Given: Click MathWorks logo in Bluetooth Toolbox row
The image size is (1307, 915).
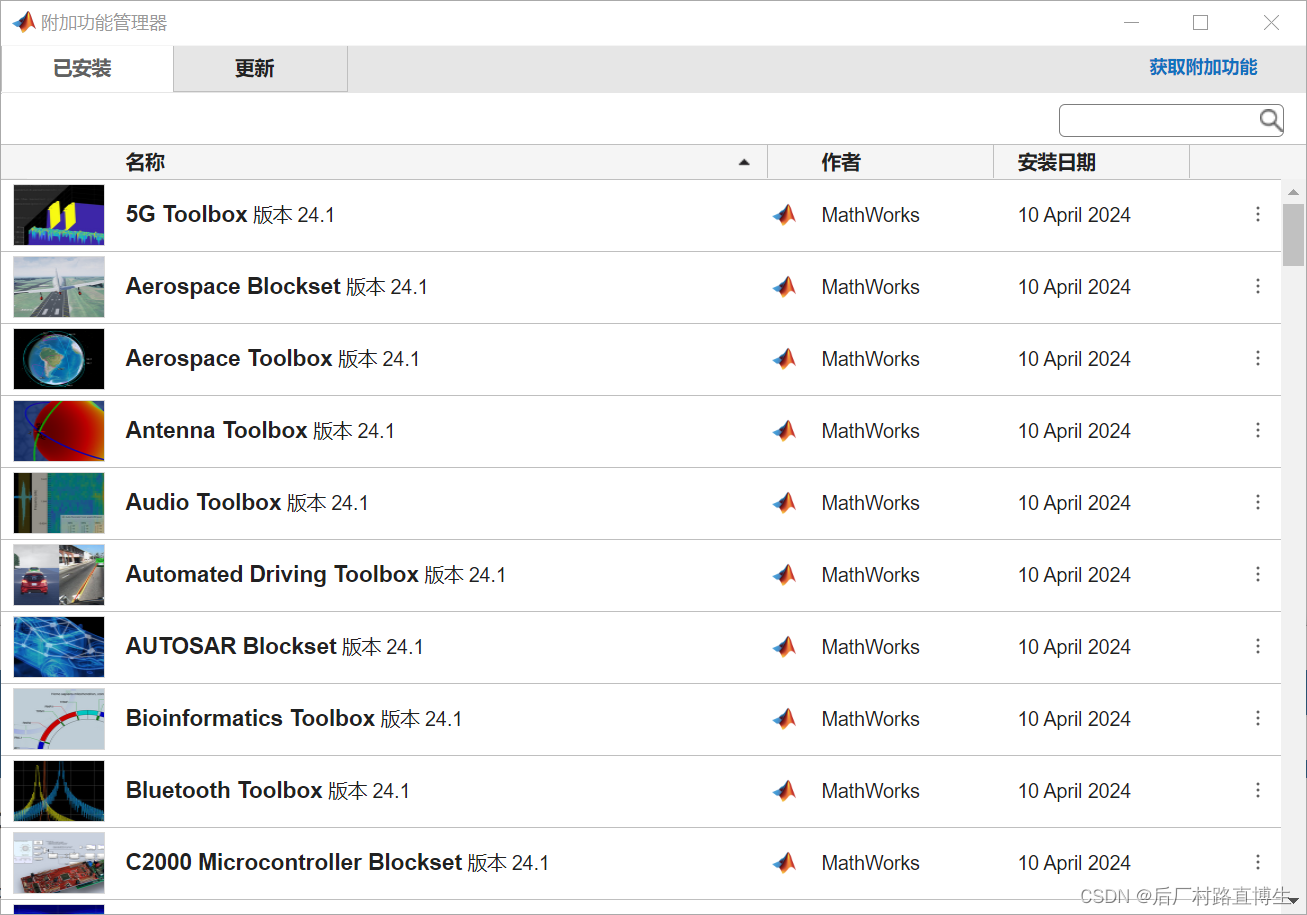Looking at the screenshot, I should 785,791.
